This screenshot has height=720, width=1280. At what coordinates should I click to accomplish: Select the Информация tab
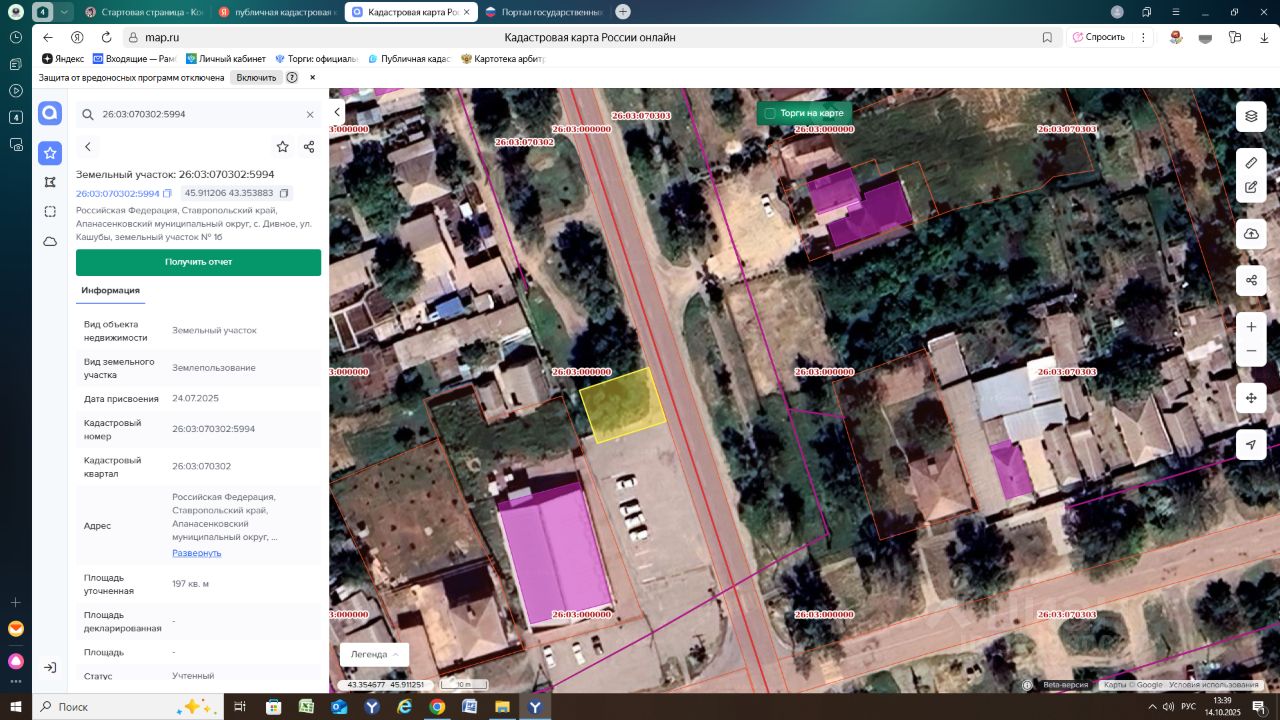tap(110, 291)
